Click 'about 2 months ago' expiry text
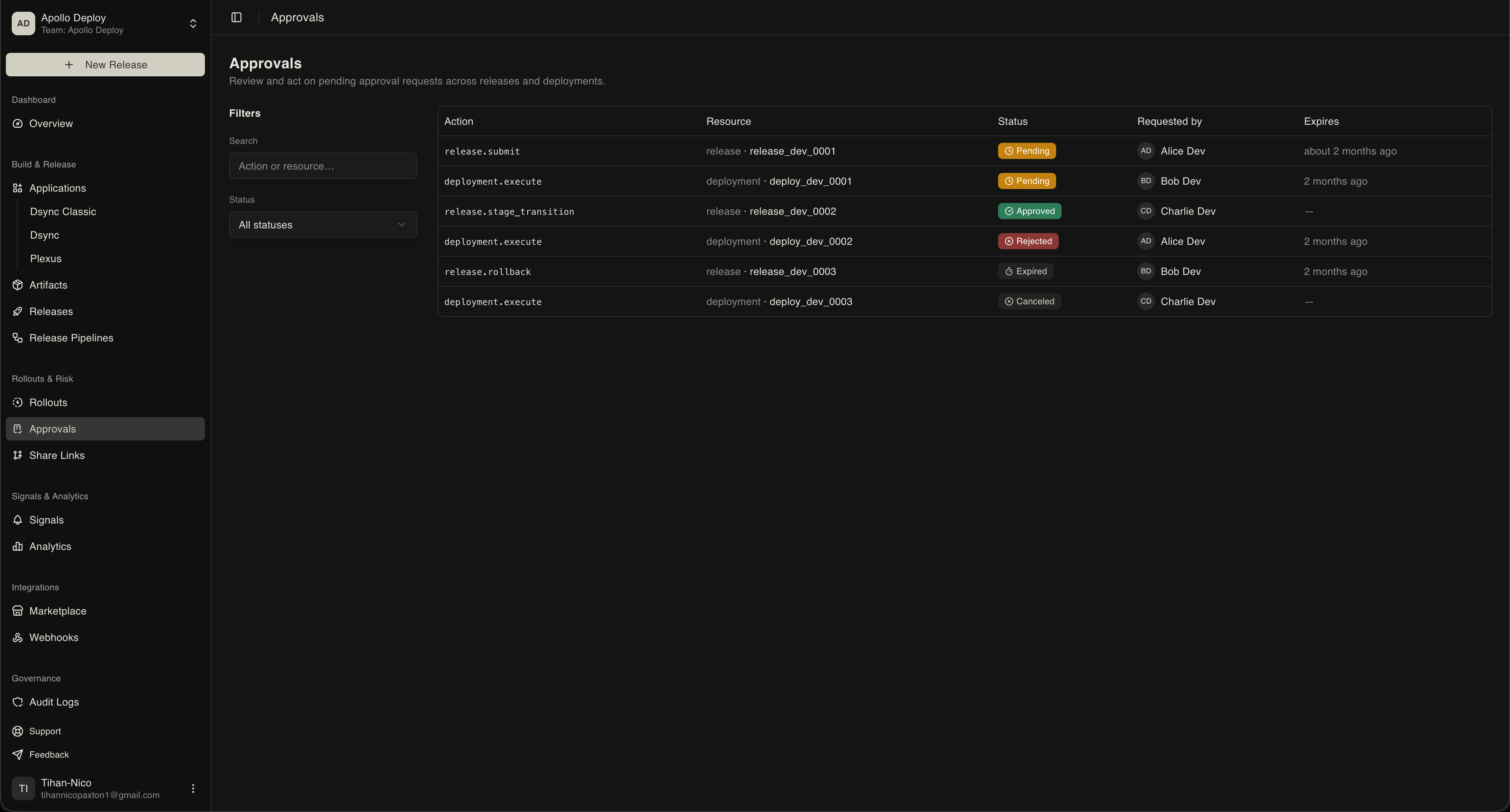The image size is (1510, 812). (1350, 151)
